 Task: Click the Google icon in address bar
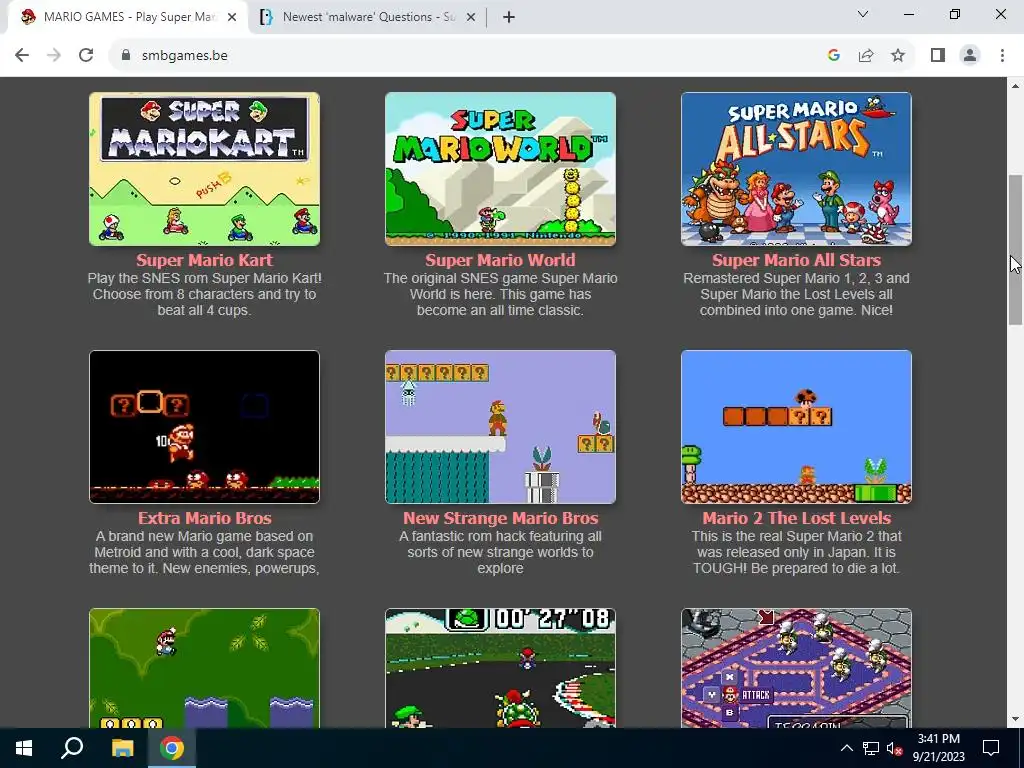pyautogui.click(x=833, y=56)
